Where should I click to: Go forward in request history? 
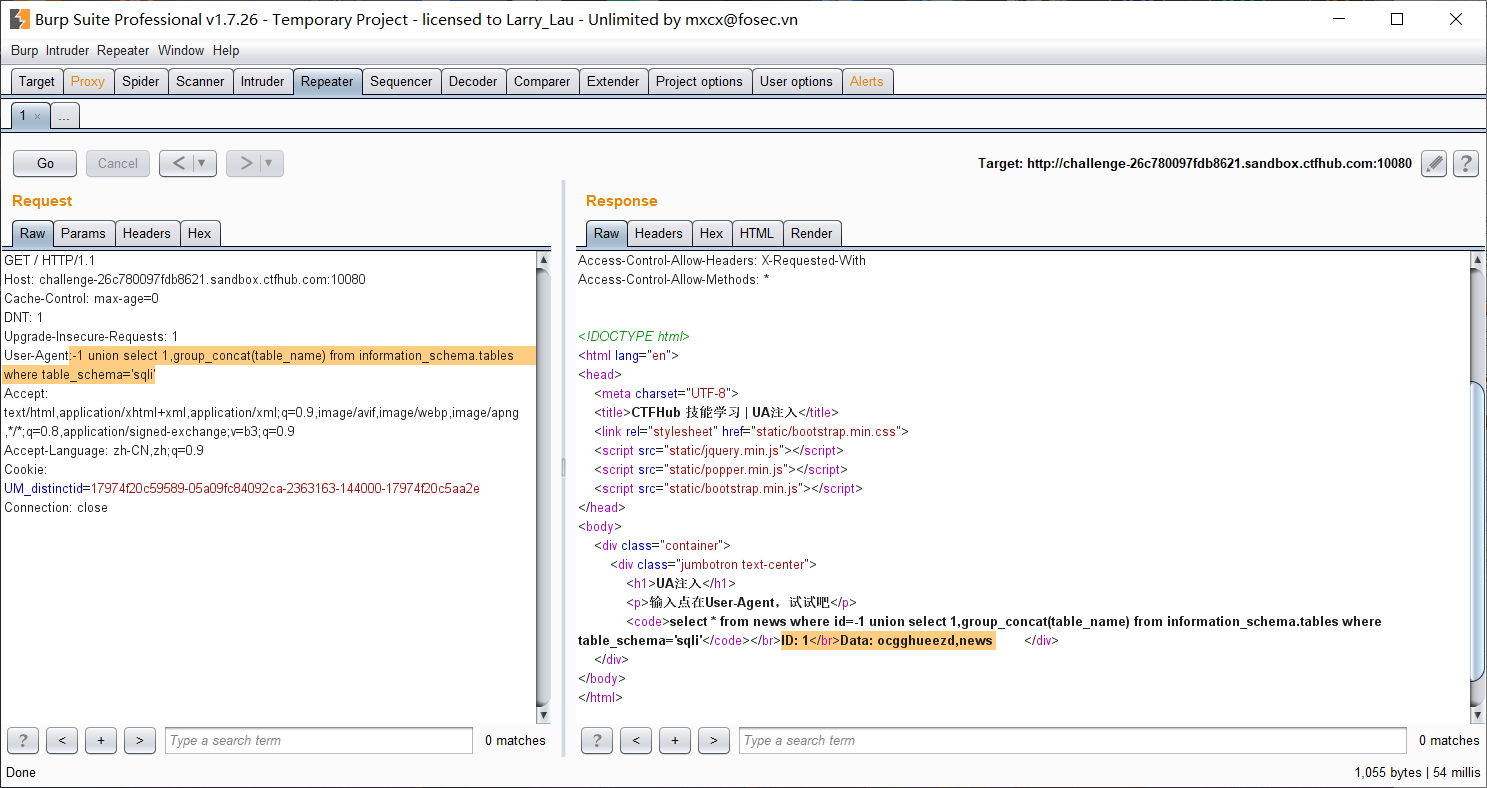(245, 163)
